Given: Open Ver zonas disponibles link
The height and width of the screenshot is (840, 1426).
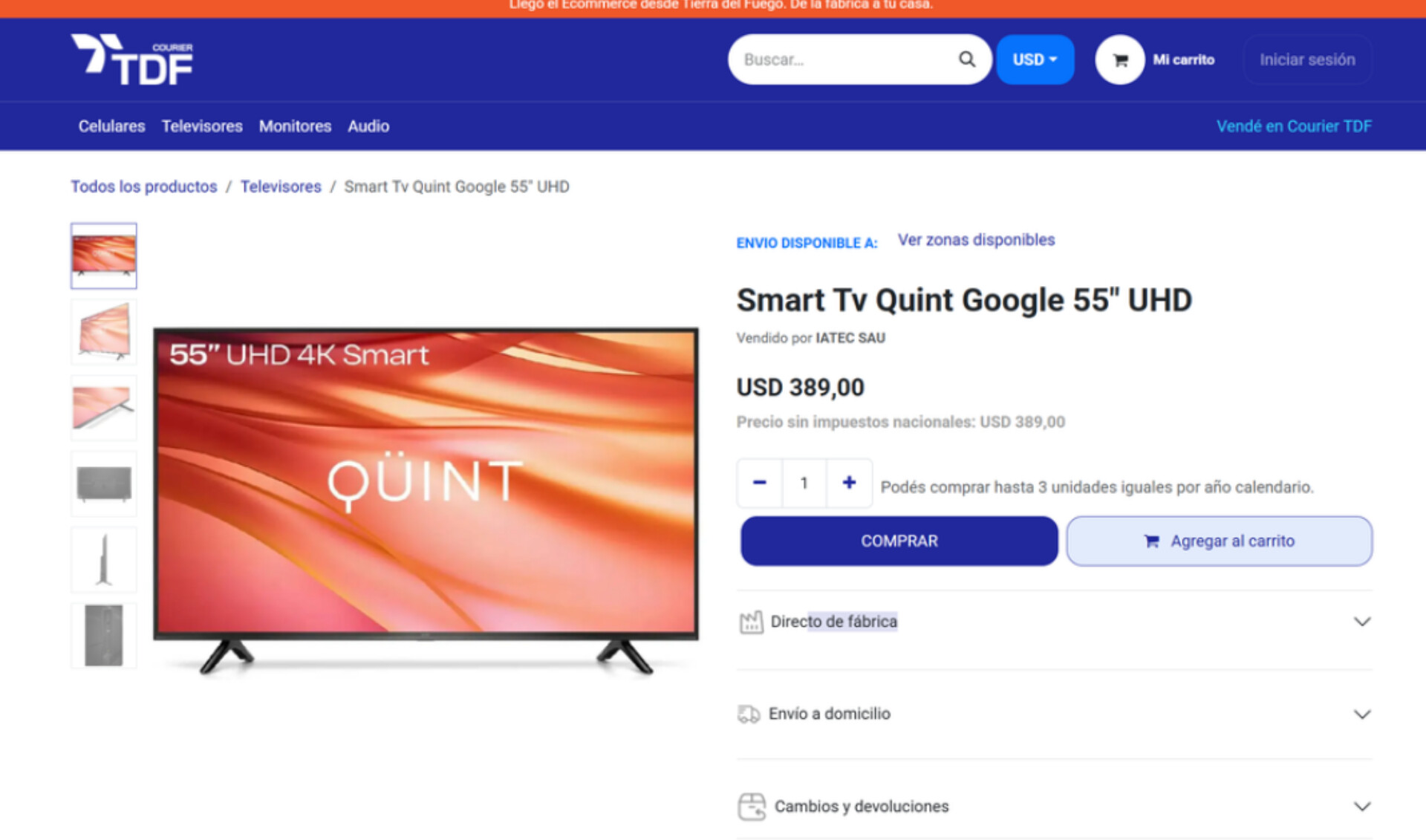Looking at the screenshot, I should pos(976,240).
